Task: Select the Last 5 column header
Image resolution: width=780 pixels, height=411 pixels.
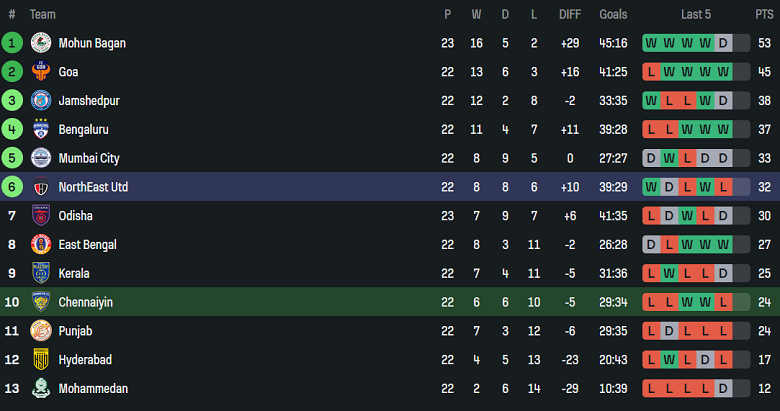Action: 696,14
